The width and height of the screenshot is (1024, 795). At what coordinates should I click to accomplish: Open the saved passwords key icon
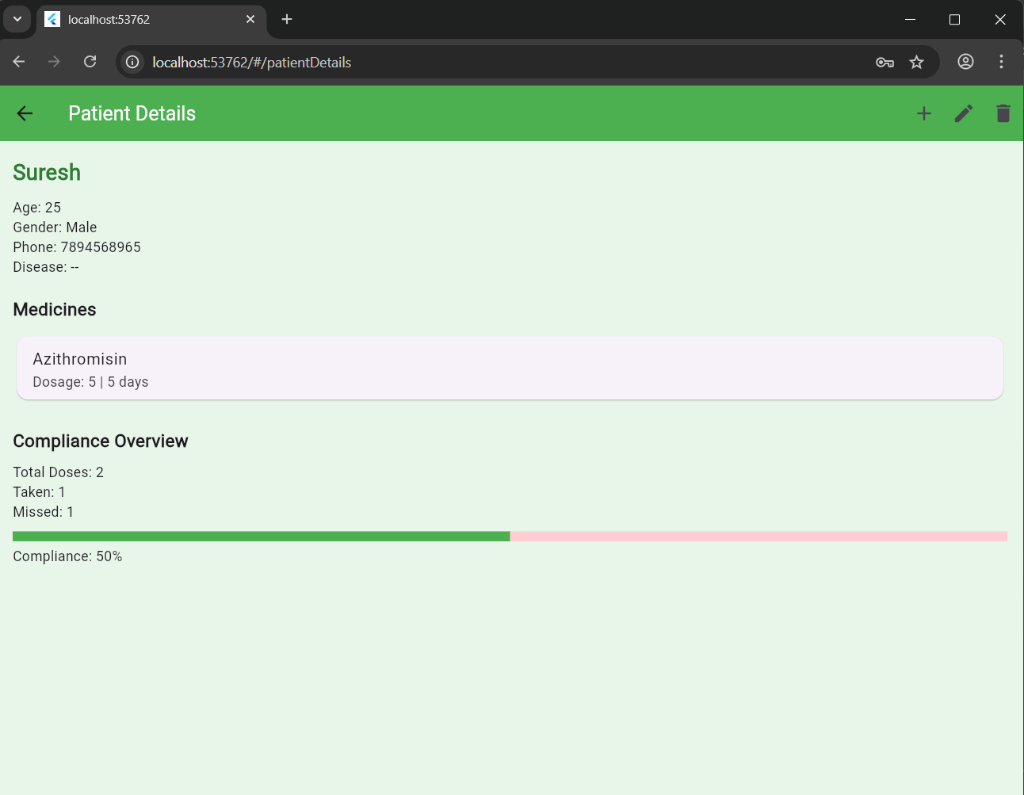pyautogui.click(x=885, y=62)
